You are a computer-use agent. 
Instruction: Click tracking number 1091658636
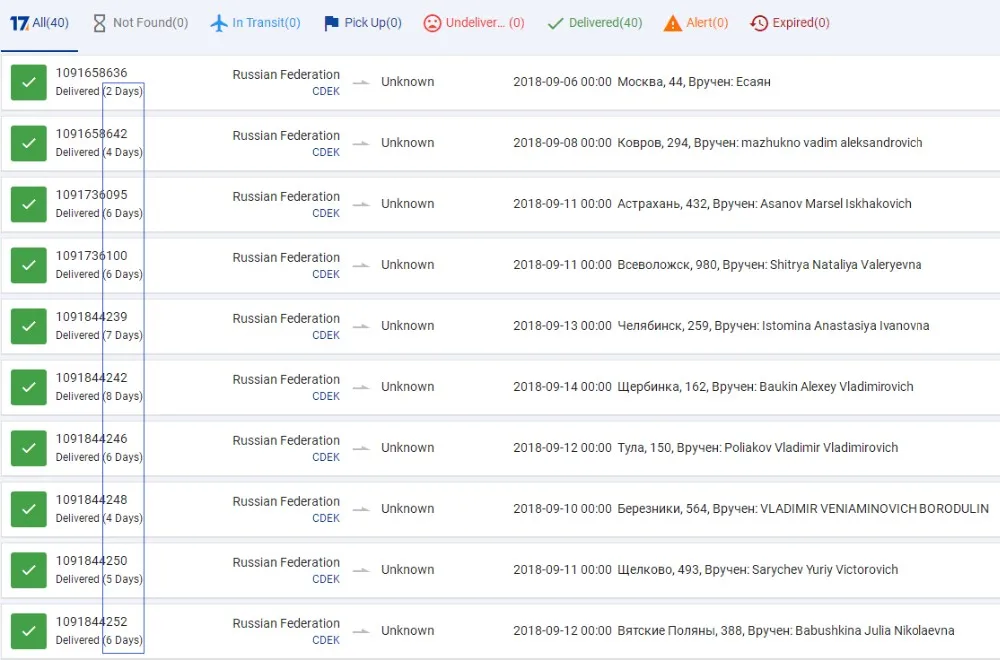click(91, 73)
